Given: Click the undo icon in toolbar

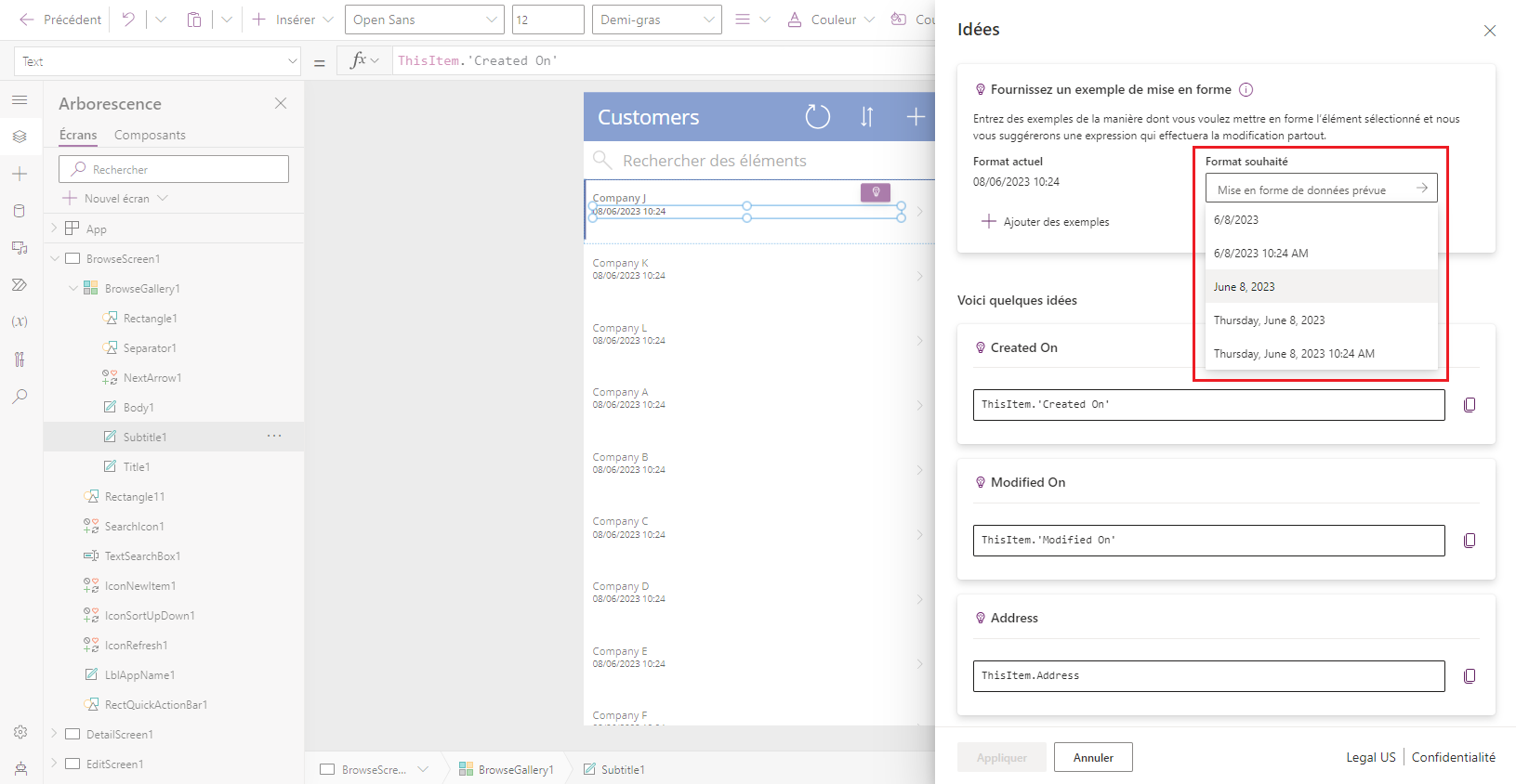Looking at the screenshot, I should (x=128, y=20).
